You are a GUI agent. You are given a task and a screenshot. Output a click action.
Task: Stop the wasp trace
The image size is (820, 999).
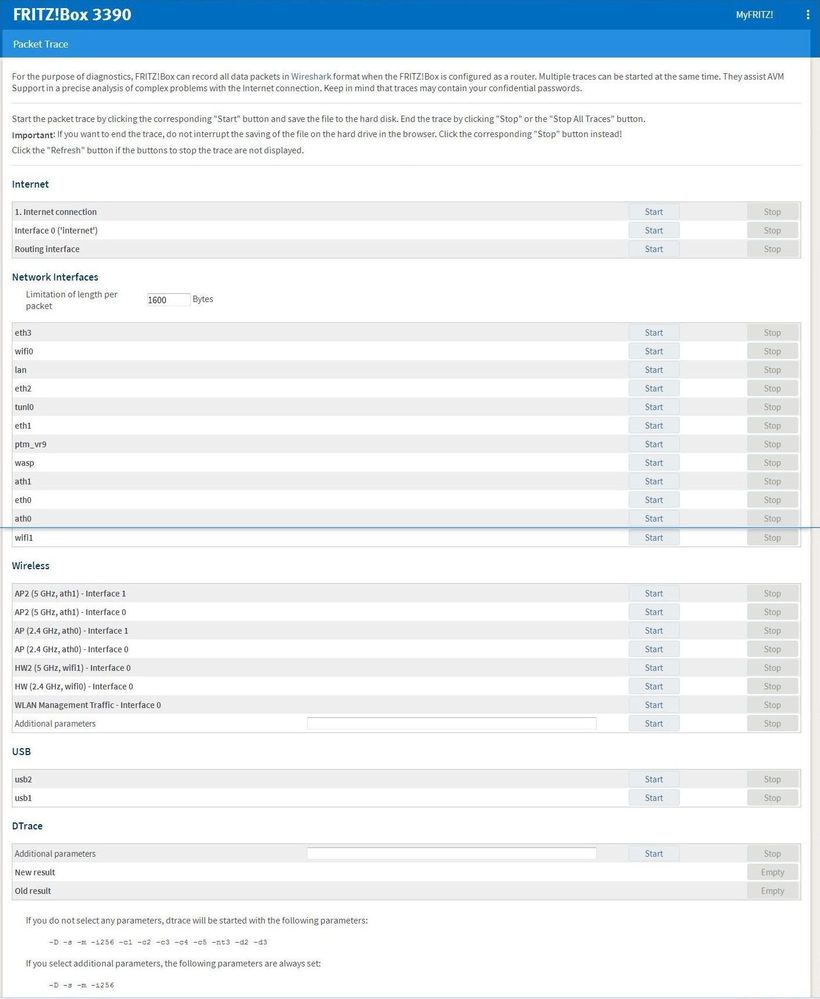coord(772,463)
